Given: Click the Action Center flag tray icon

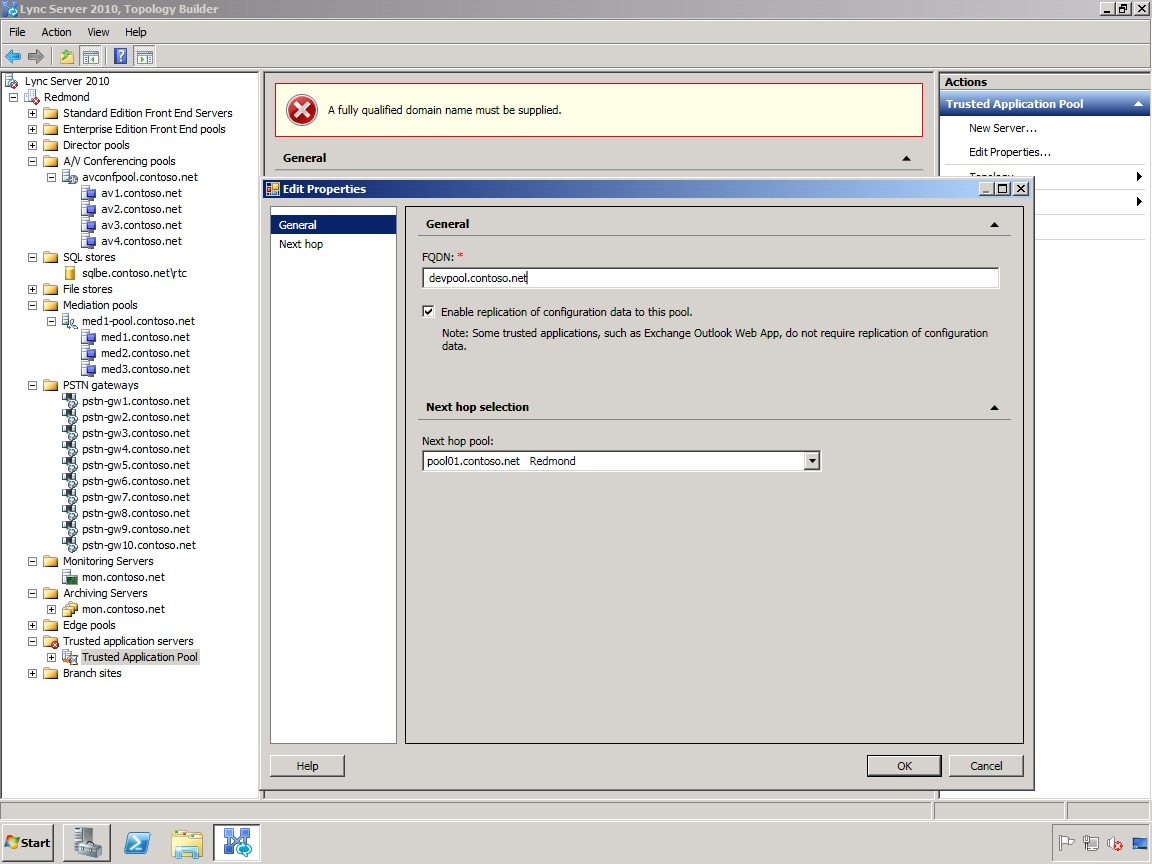Looking at the screenshot, I should tap(1067, 843).
